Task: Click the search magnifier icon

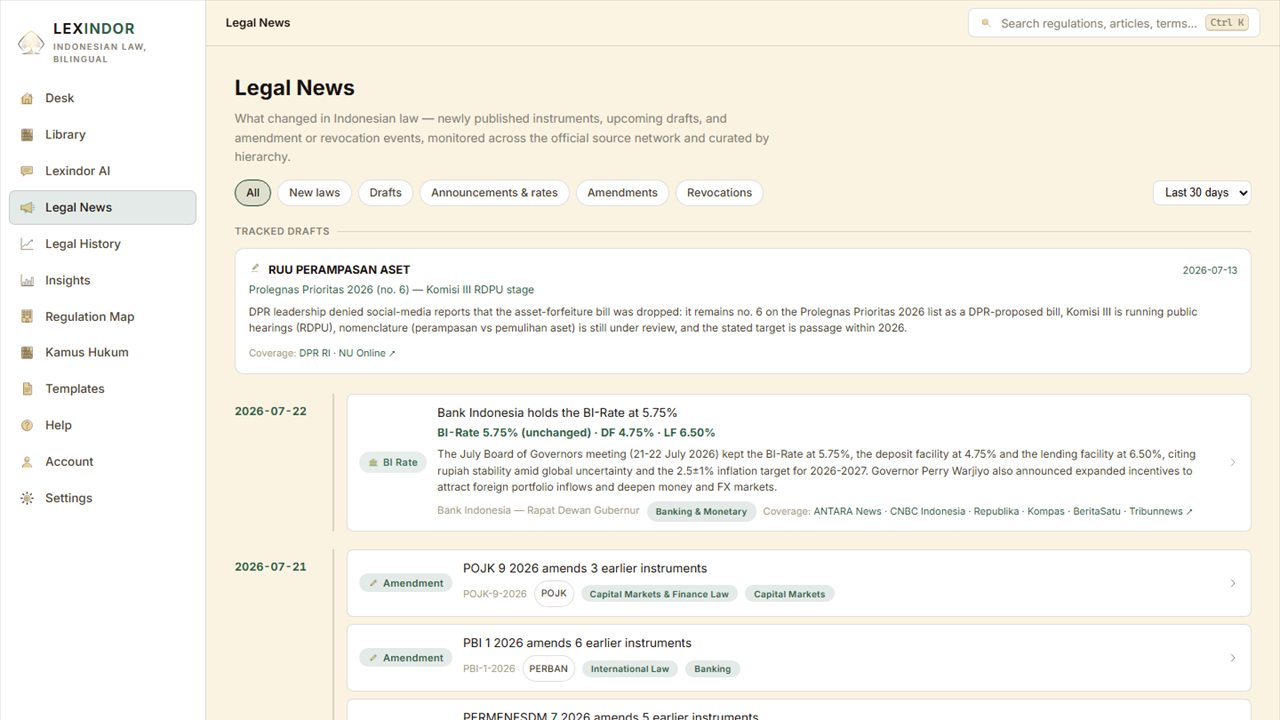Action: pyautogui.click(x=986, y=23)
